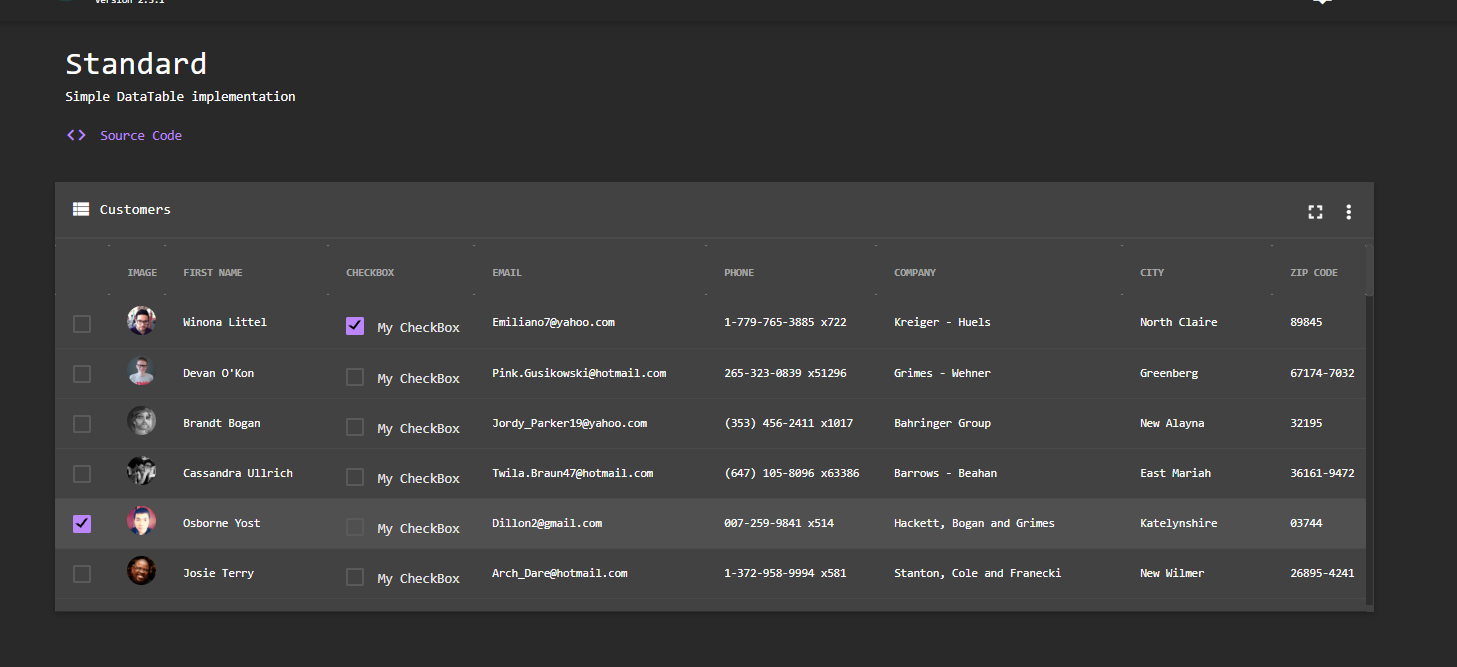Click company Kreiger - Huels
This screenshot has height=667, width=1457.
(x=942, y=322)
